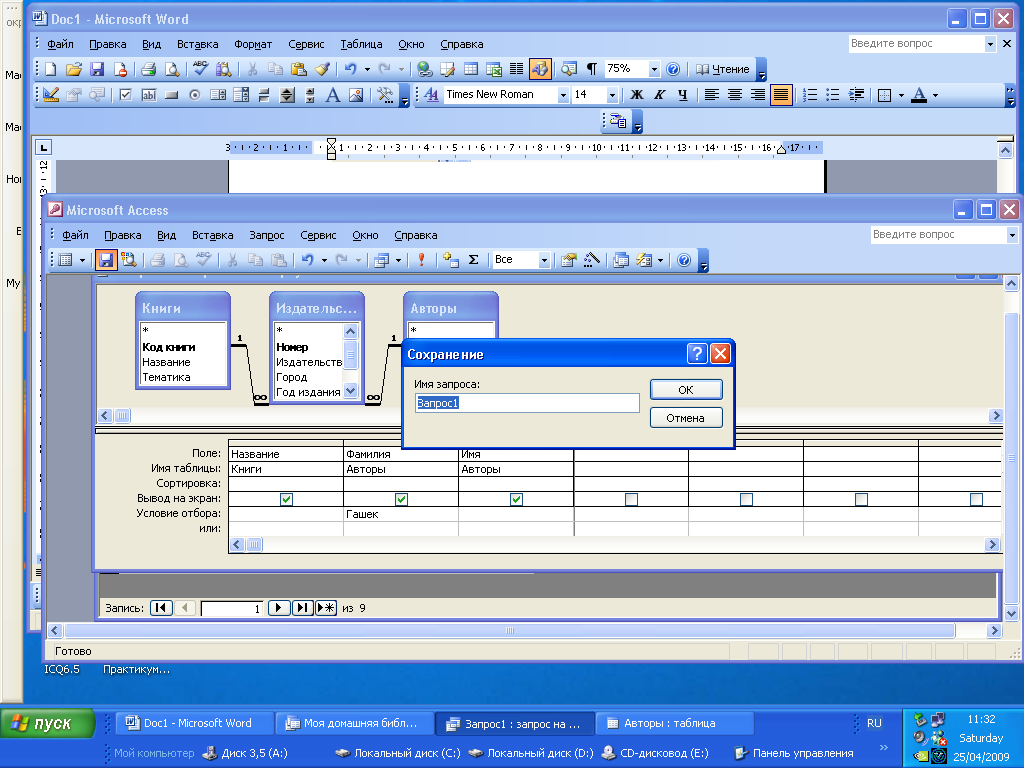This screenshot has height=768, width=1024.
Task: Click the Bulleted list icon in Word
Action: [x=833, y=95]
